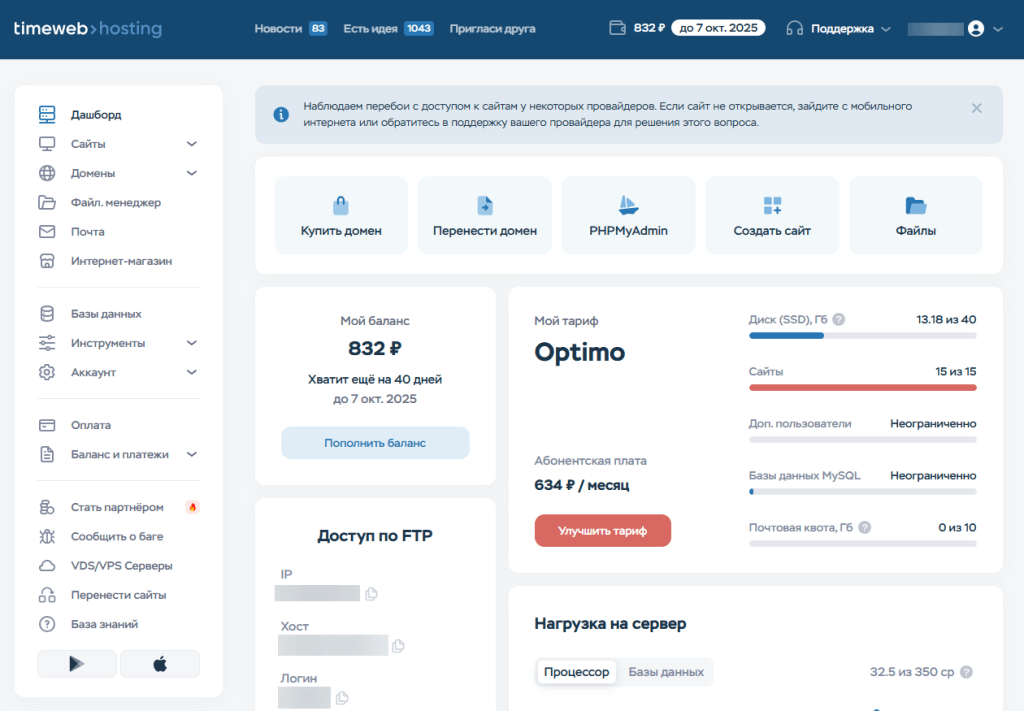Screen dimensions: 1024x711
Task: Open Файл. менеджер in the sidebar
Action: click(115, 203)
